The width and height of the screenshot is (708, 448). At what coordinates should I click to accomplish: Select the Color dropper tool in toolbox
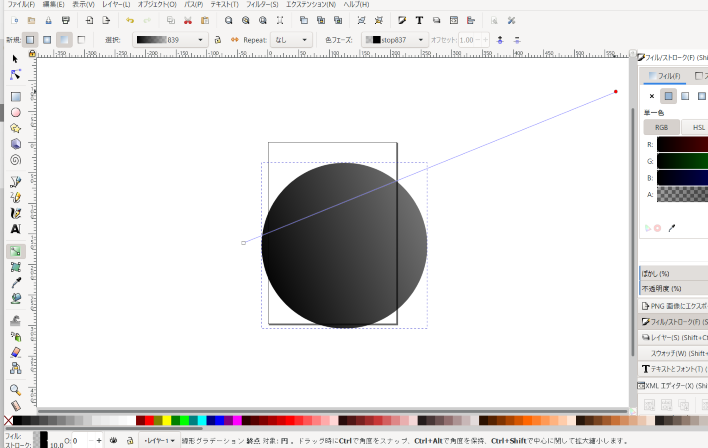pyautogui.click(x=15, y=283)
